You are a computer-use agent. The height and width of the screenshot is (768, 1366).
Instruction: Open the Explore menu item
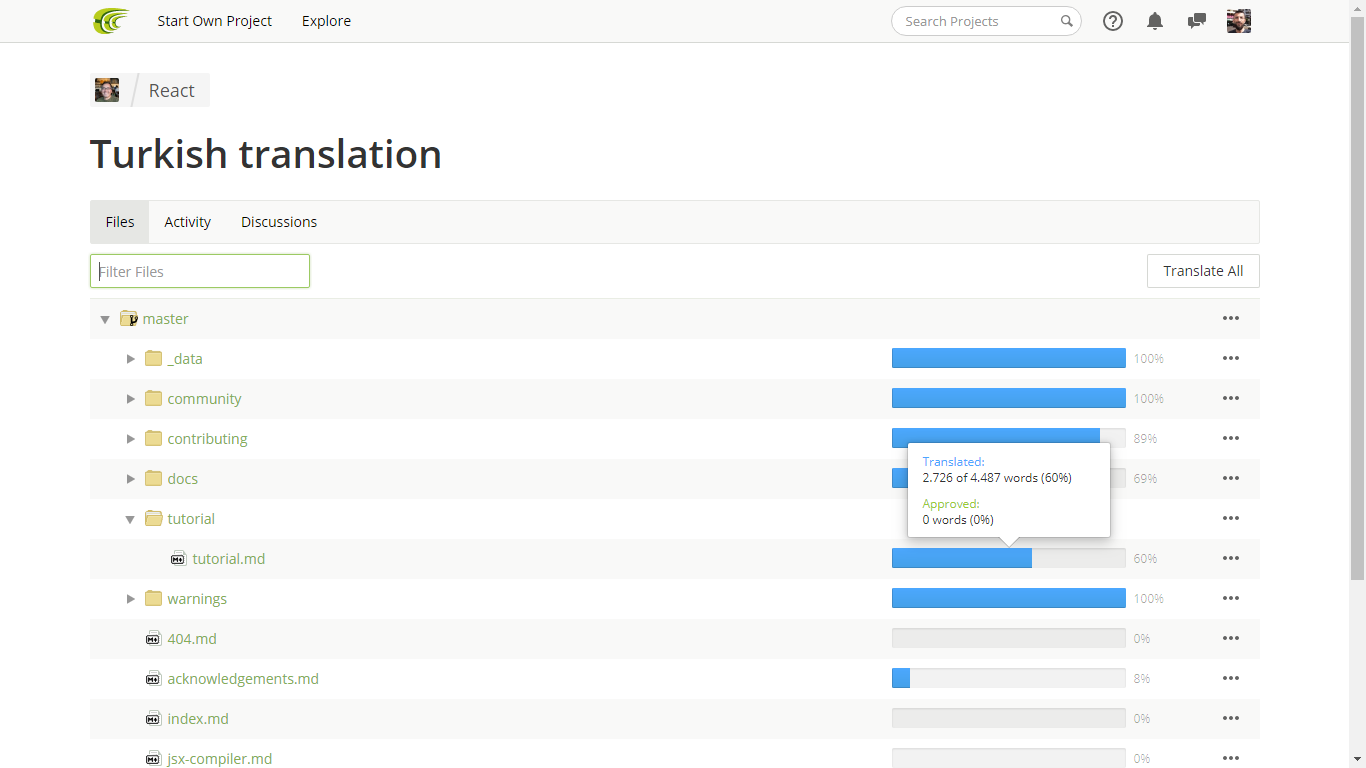326,21
